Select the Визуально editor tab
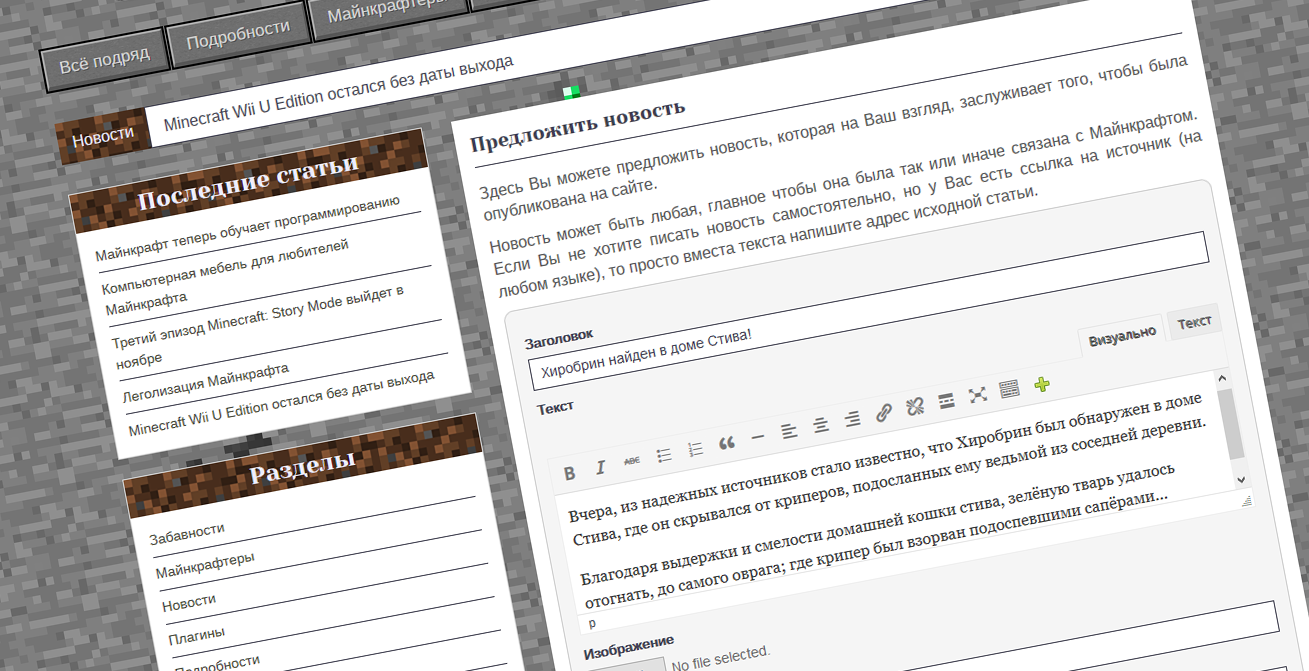The height and width of the screenshot is (671, 1309). [1122, 335]
